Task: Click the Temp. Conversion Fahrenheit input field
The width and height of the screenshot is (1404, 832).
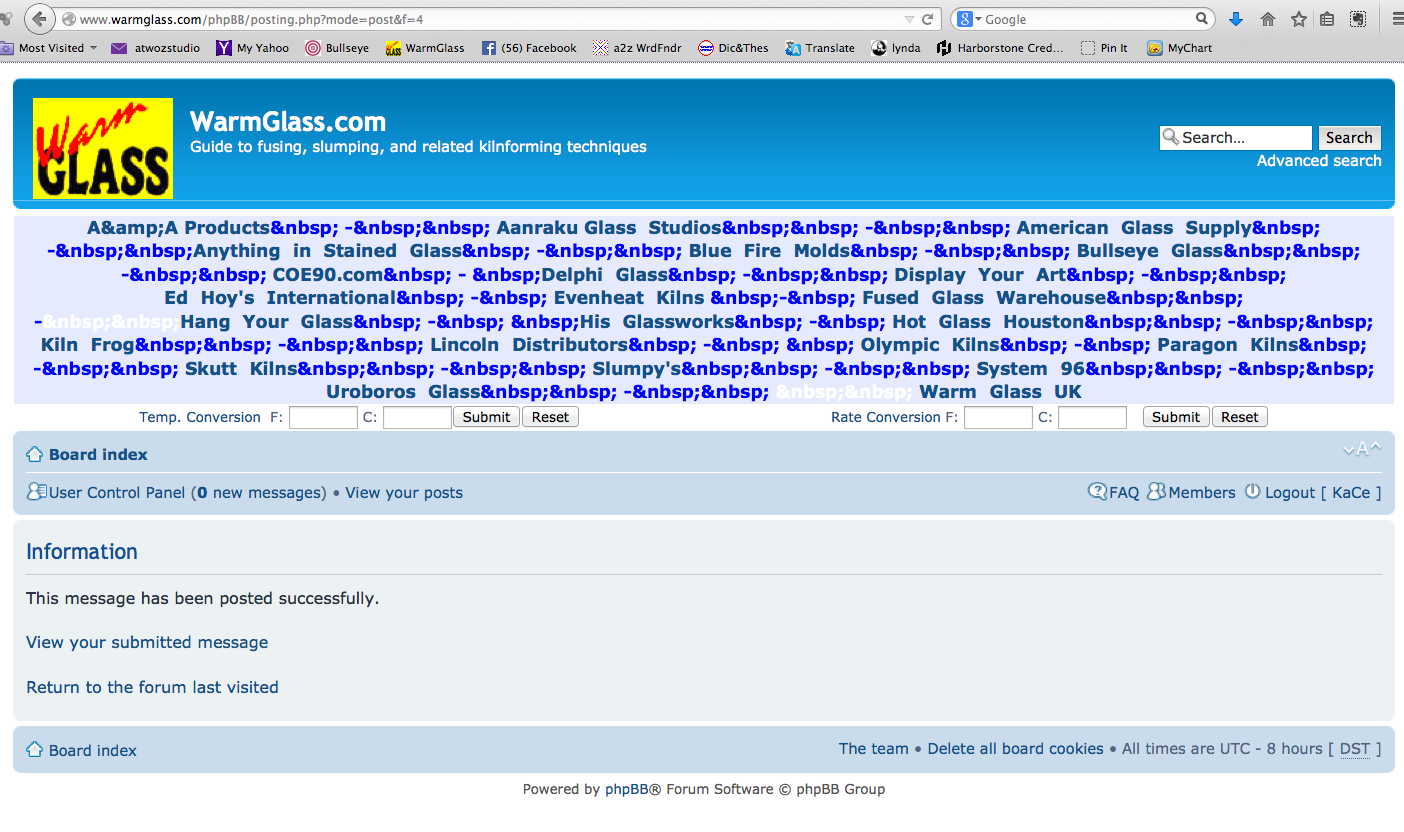Action: (x=323, y=417)
